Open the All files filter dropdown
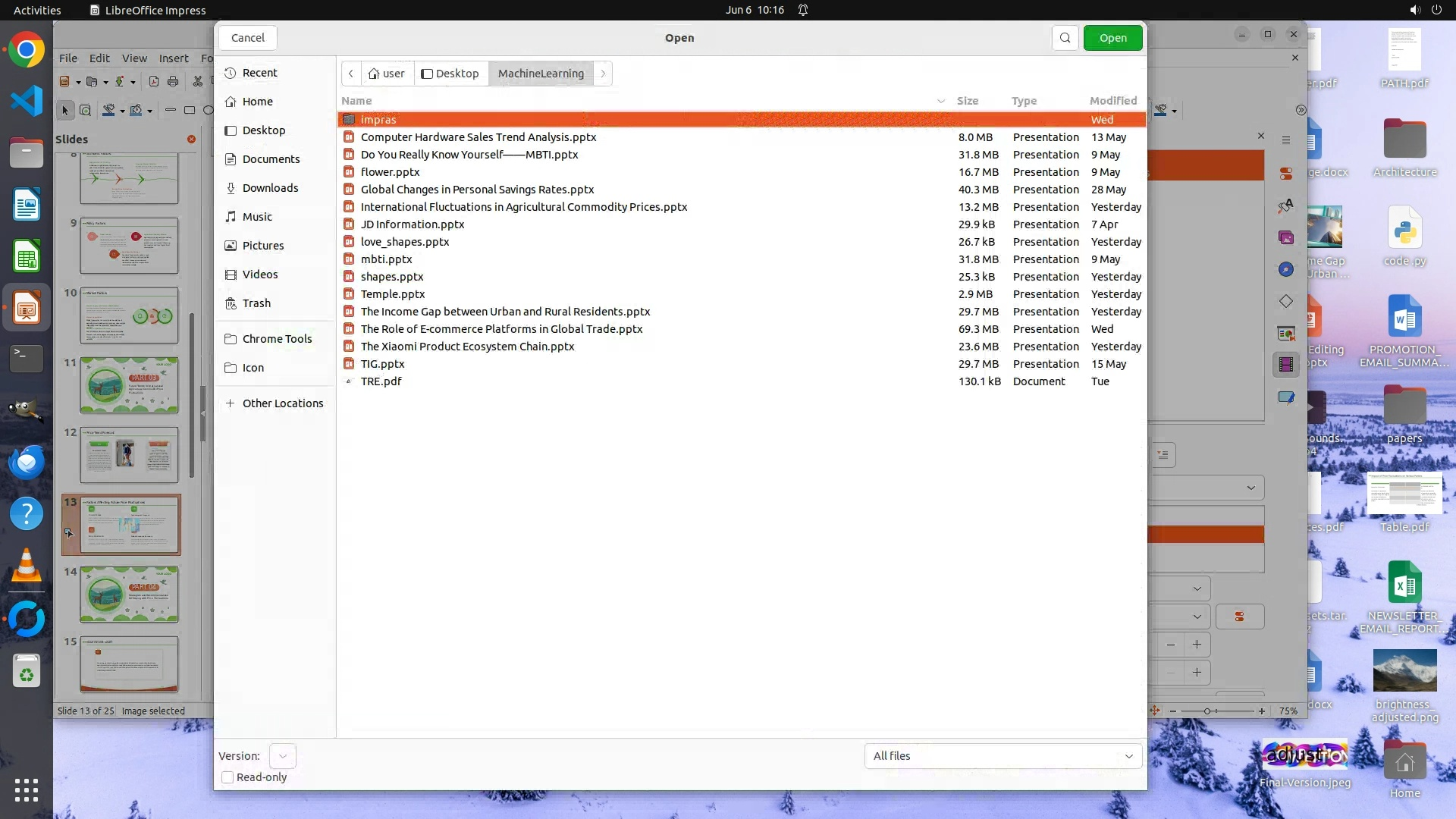This screenshot has width=1456, height=819. 1003,756
